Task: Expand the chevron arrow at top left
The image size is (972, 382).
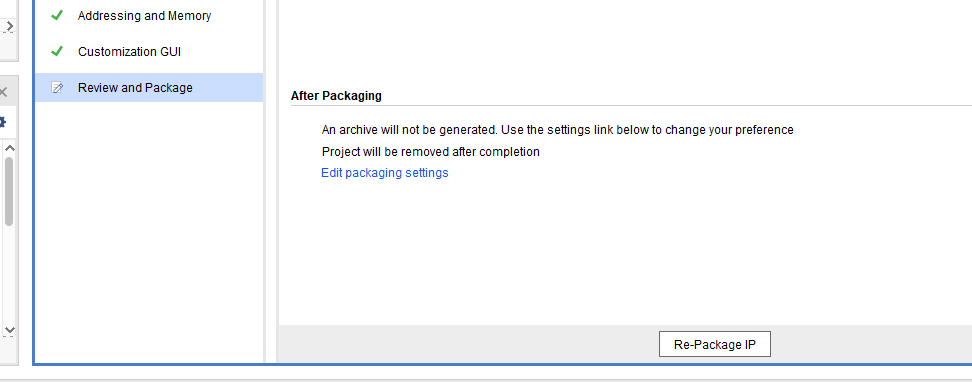Action: [x=9, y=26]
